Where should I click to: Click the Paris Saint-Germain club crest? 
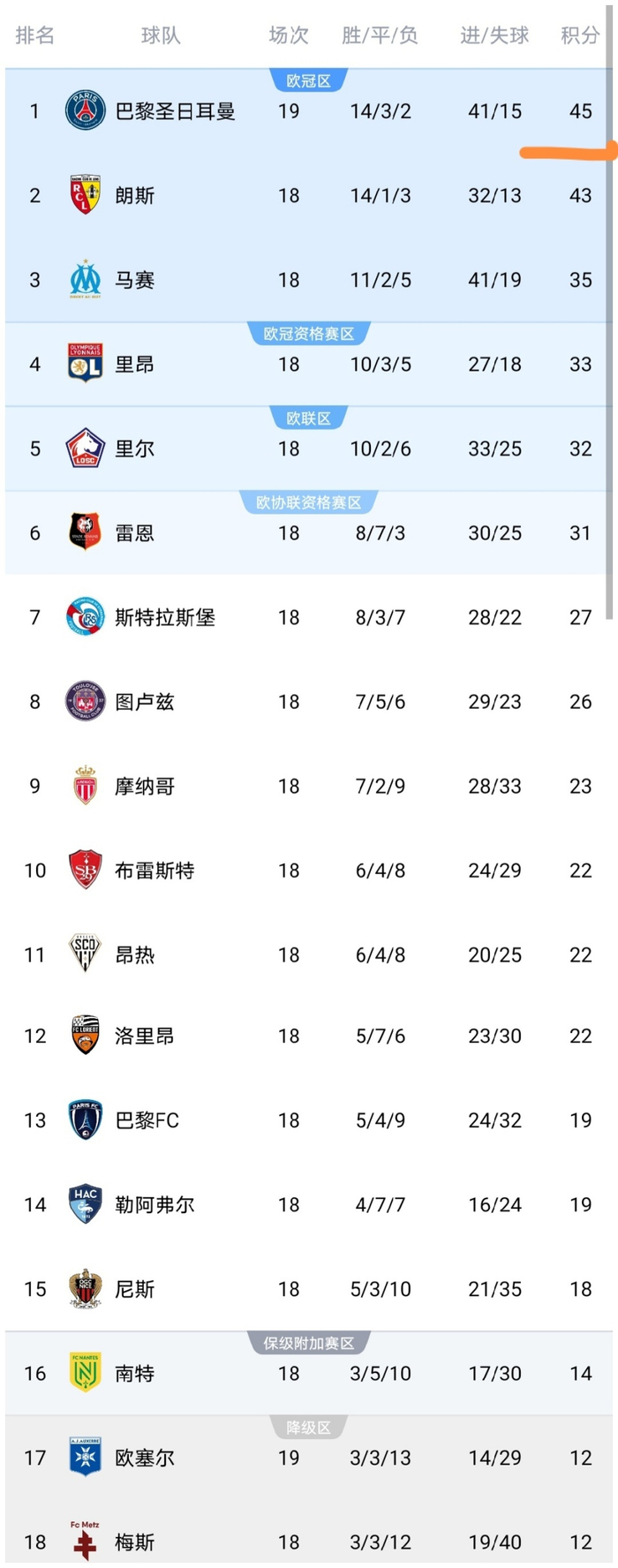[86, 111]
